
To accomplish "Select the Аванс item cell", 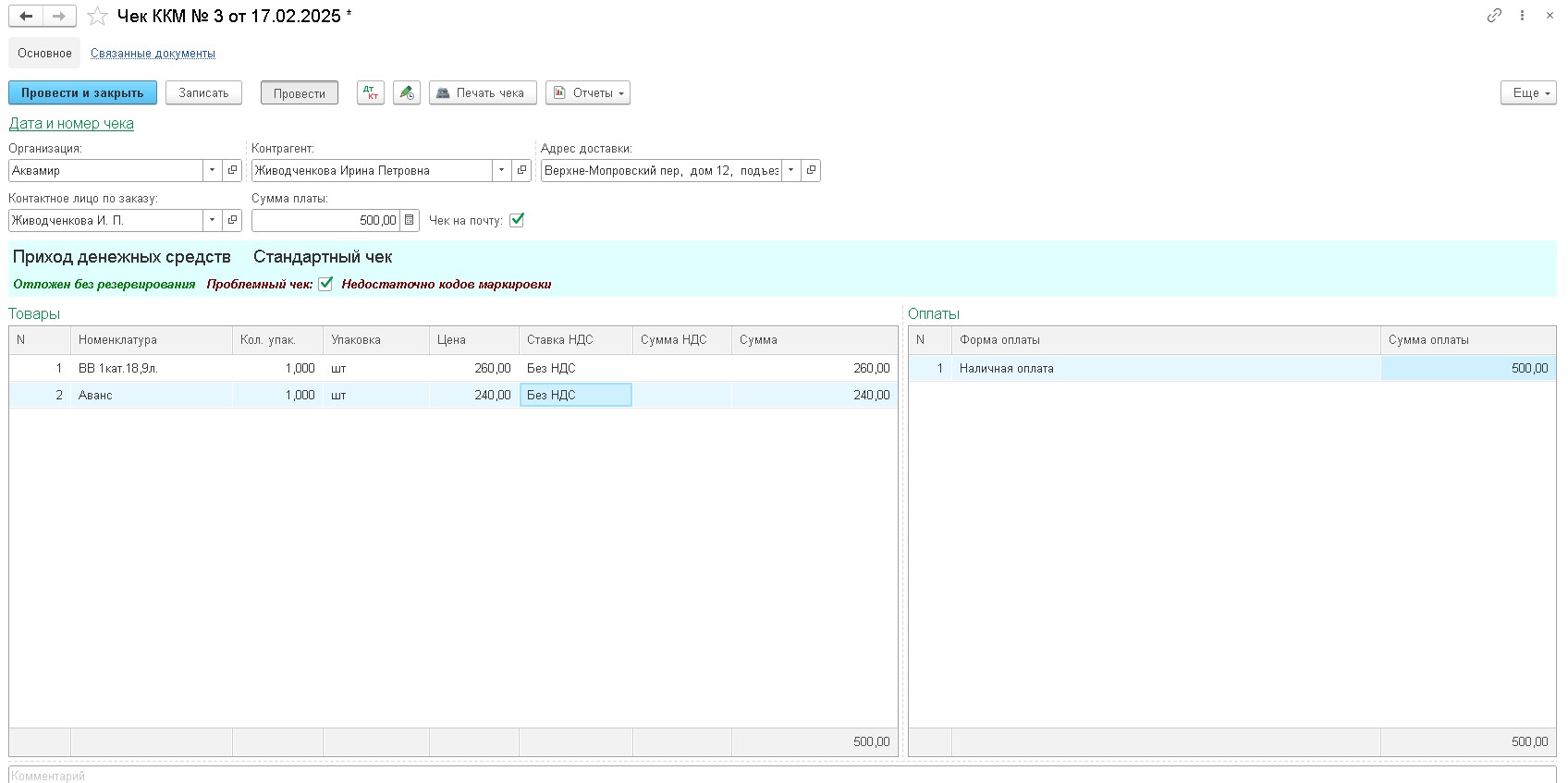I will 152,395.
